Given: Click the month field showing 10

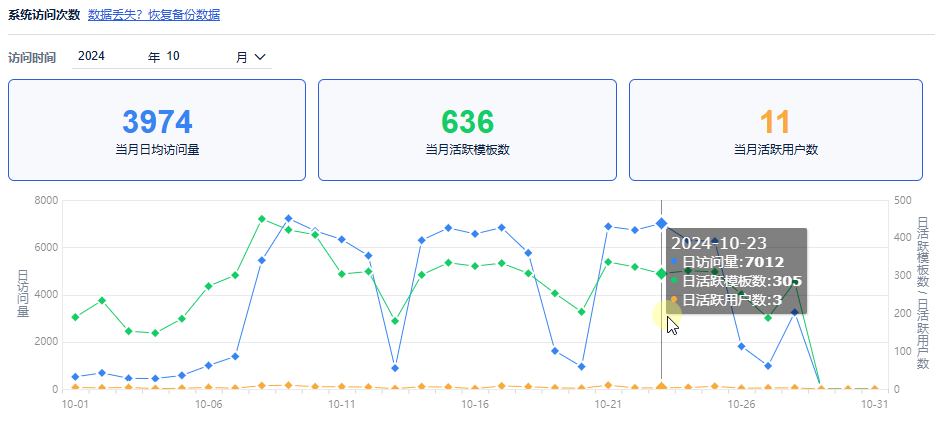Looking at the screenshot, I should click(195, 57).
